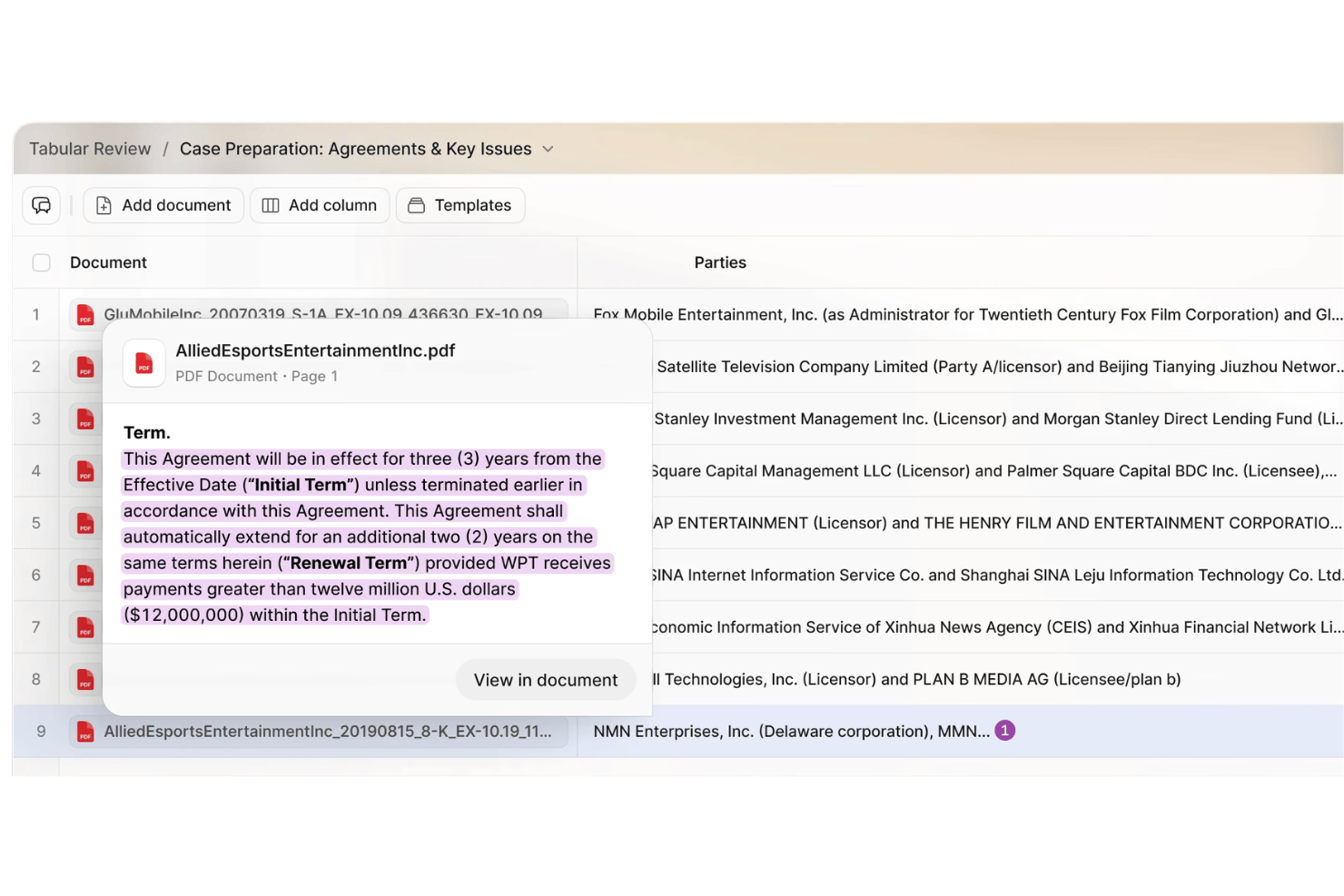The width and height of the screenshot is (1344, 896).
Task: Expand the Case Preparation title dropdown chevron
Action: click(x=548, y=149)
